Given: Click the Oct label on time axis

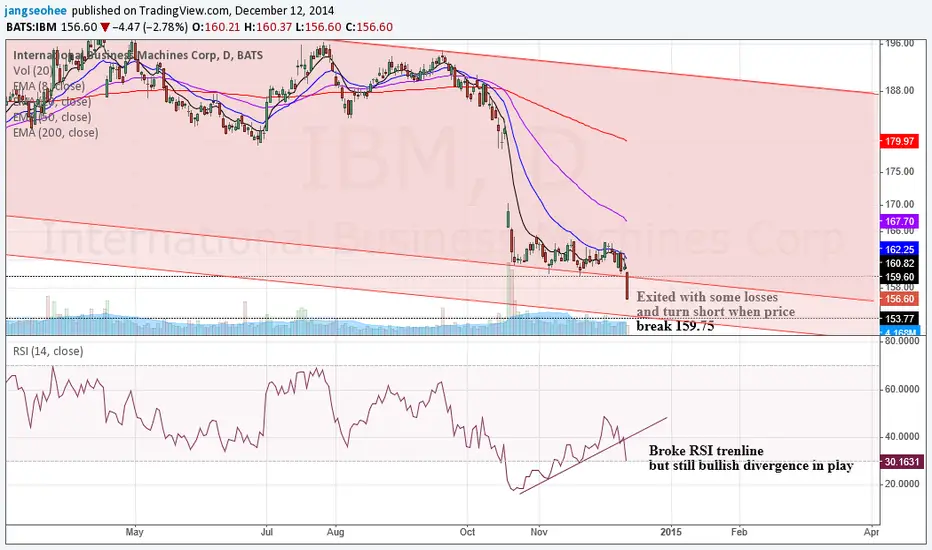Looking at the screenshot, I should coord(467,532).
